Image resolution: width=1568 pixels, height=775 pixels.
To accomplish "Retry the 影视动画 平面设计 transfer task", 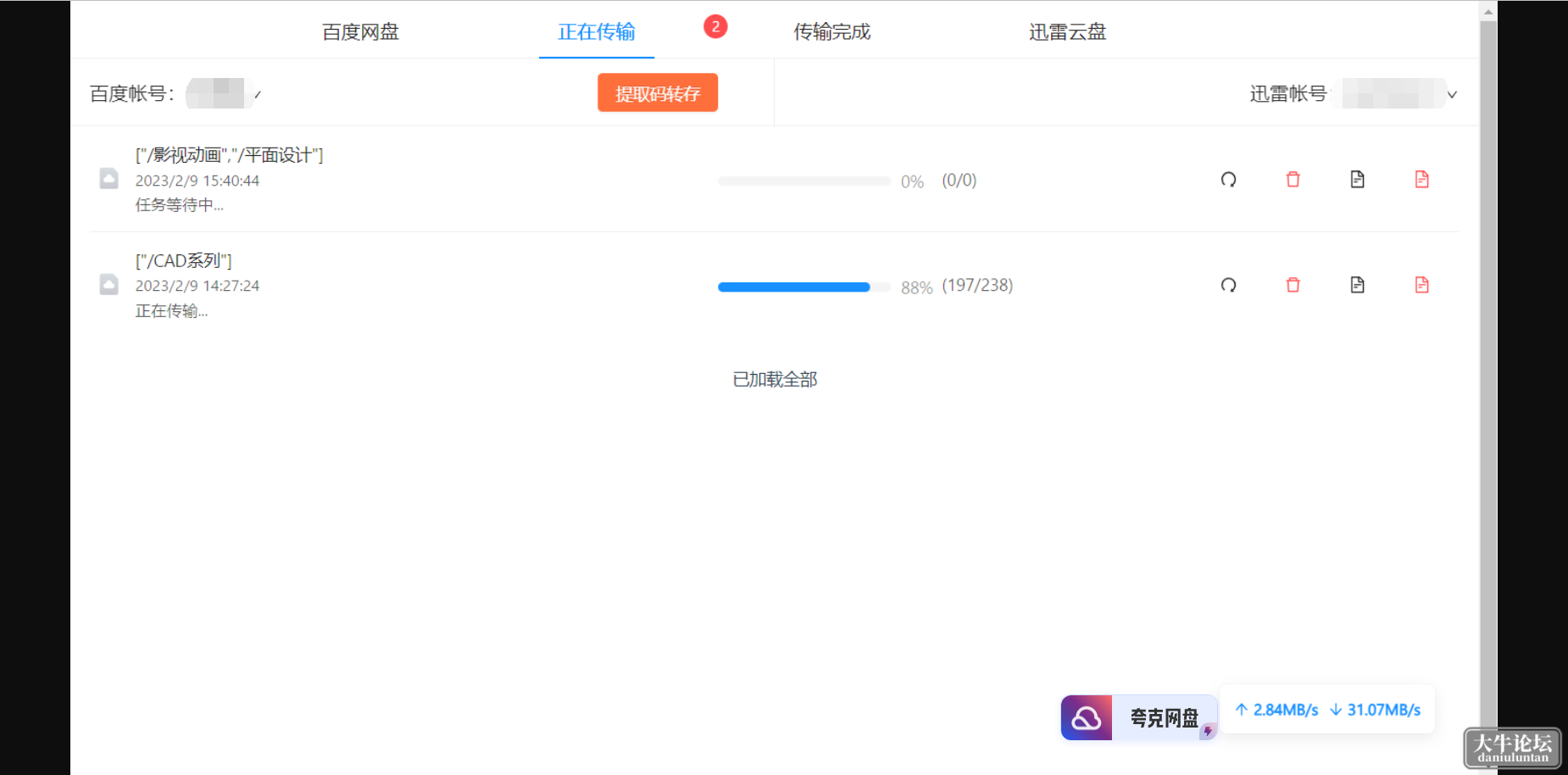I will [1228, 180].
